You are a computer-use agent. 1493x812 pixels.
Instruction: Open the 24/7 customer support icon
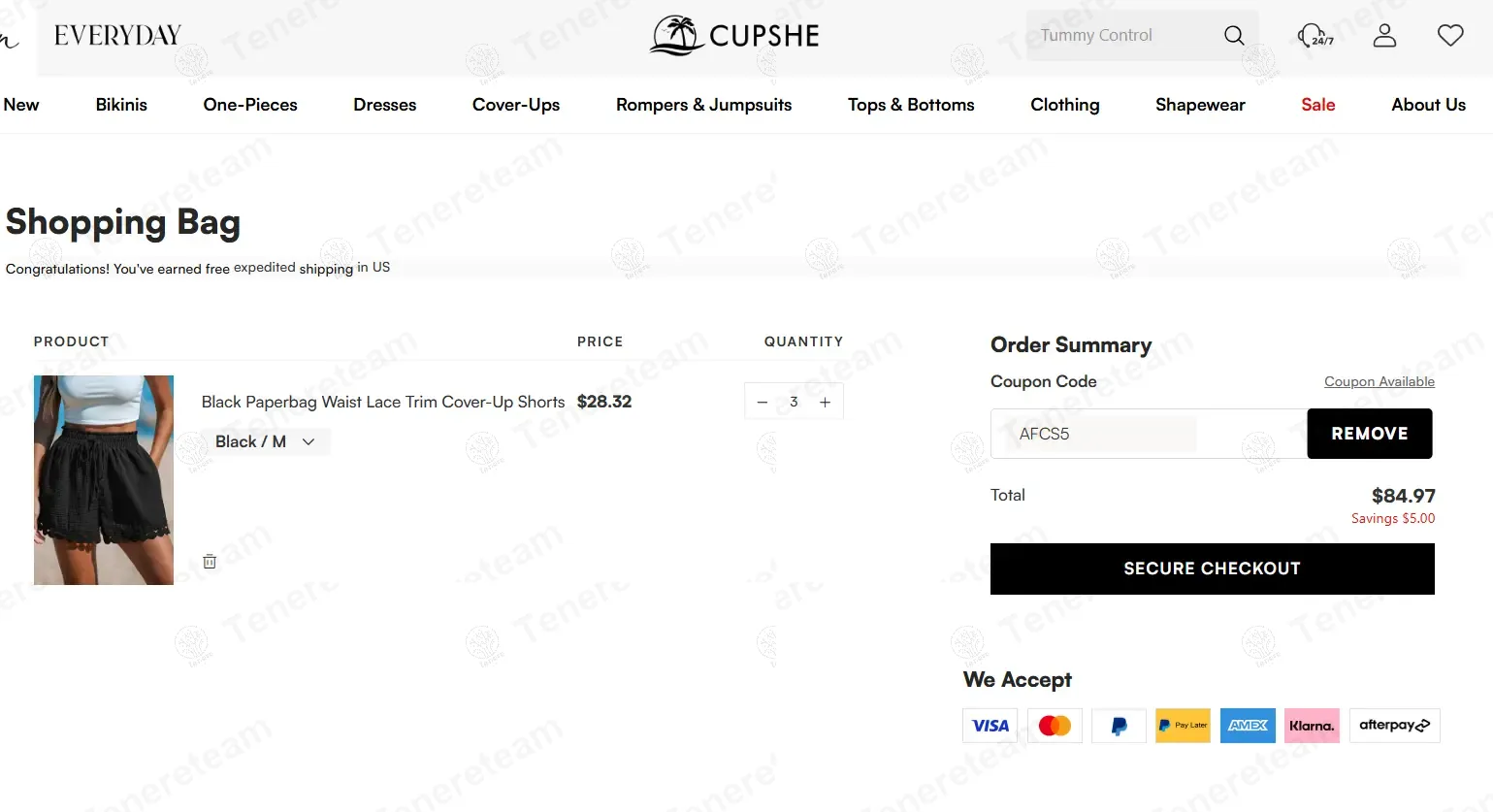pyautogui.click(x=1314, y=36)
